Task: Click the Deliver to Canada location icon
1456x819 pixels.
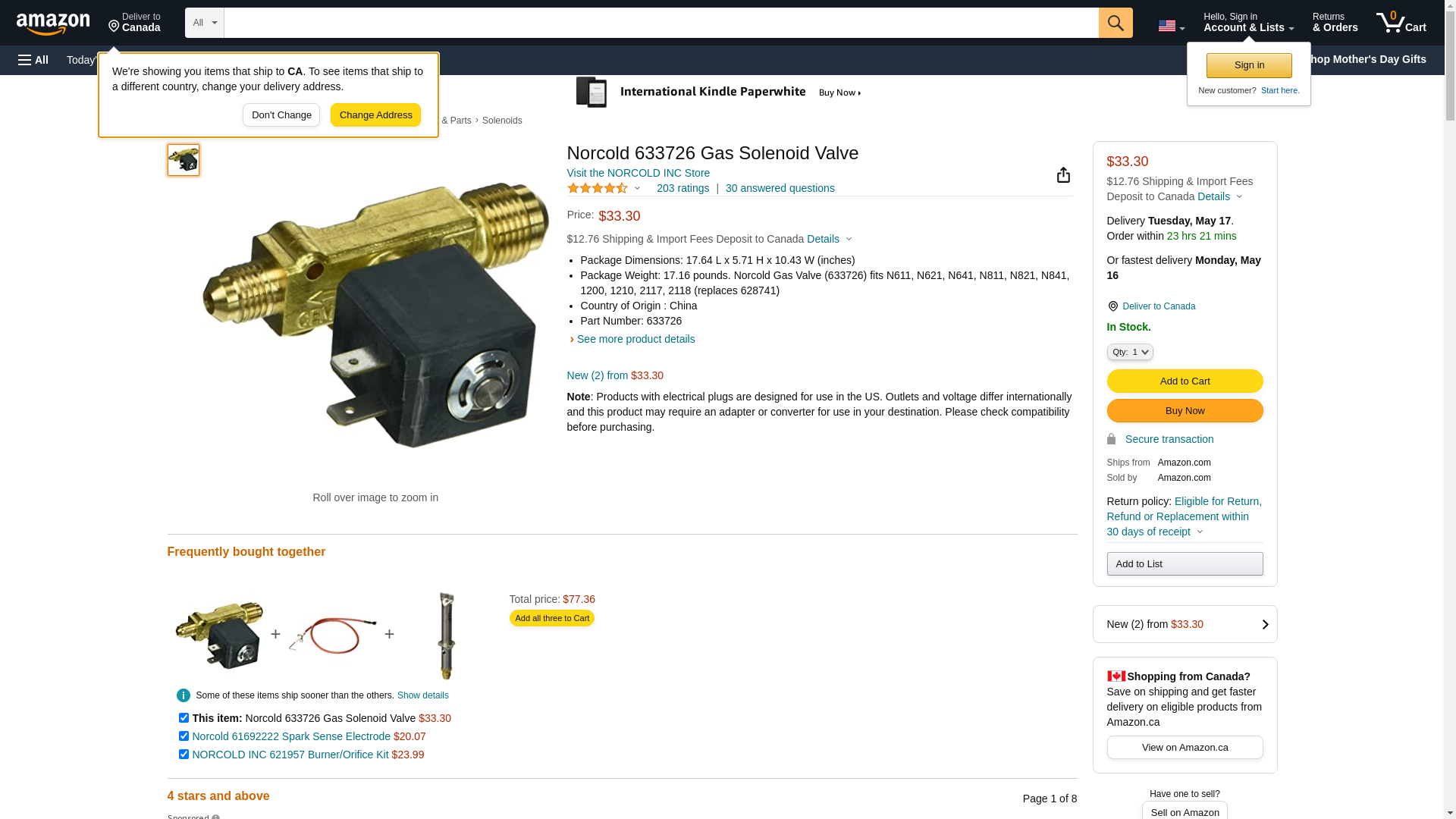Action: point(114,27)
